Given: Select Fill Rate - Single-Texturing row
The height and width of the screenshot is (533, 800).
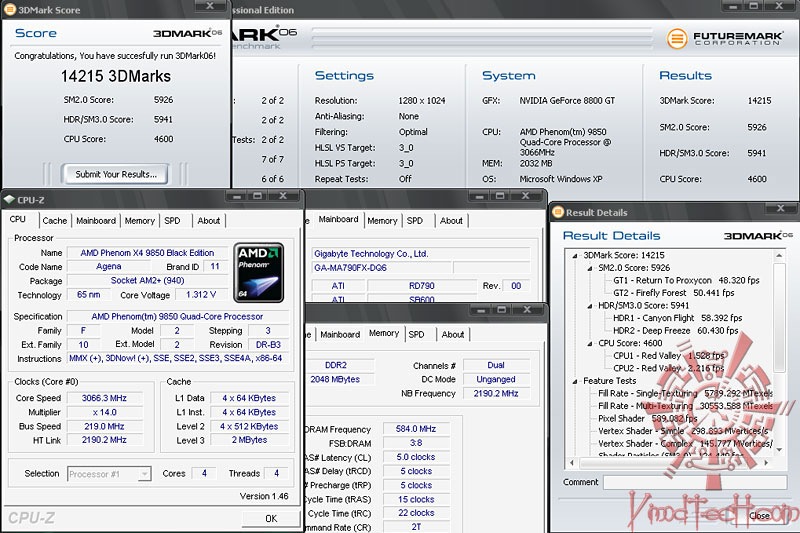Looking at the screenshot, I should (x=685, y=393).
